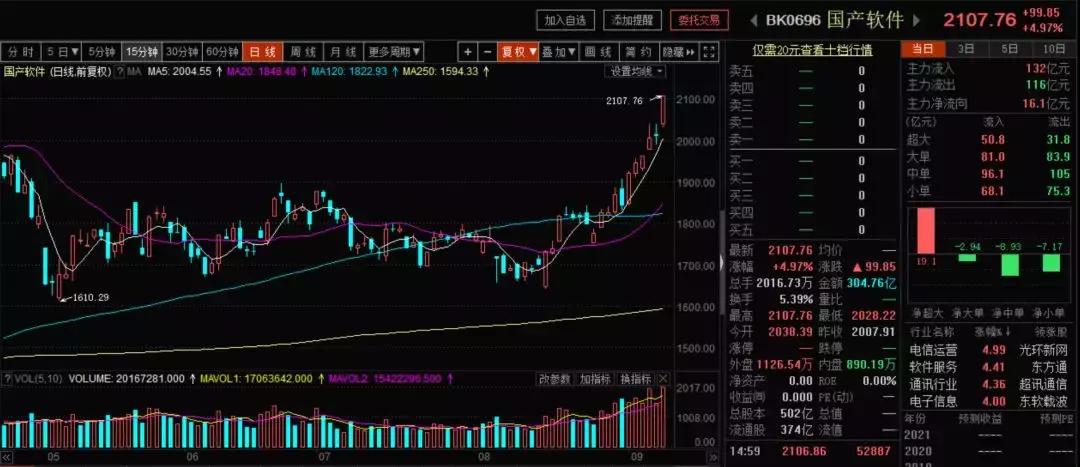Open the 复权 adjustment dropdown
Viewport: 1080px width, 467px height.
coord(519,52)
